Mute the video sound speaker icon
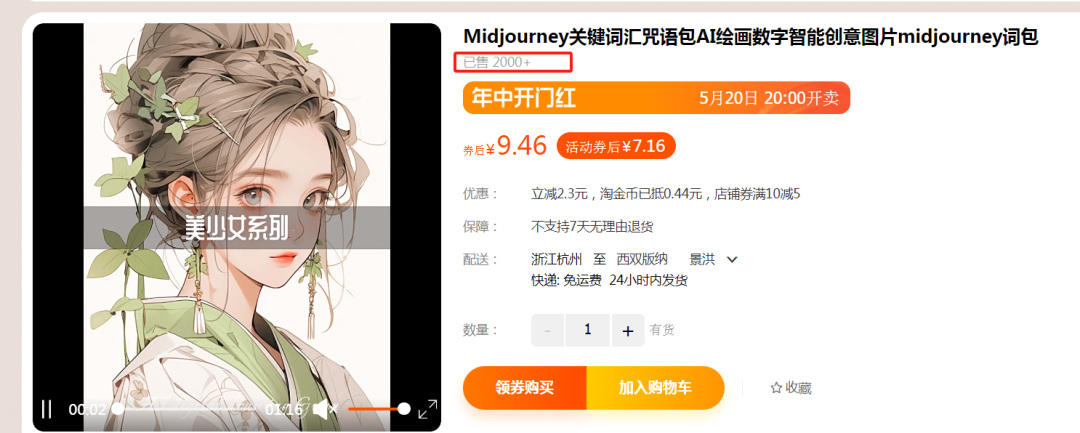The width and height of the screenshot is (1080, 433). [x=325, y=410]
